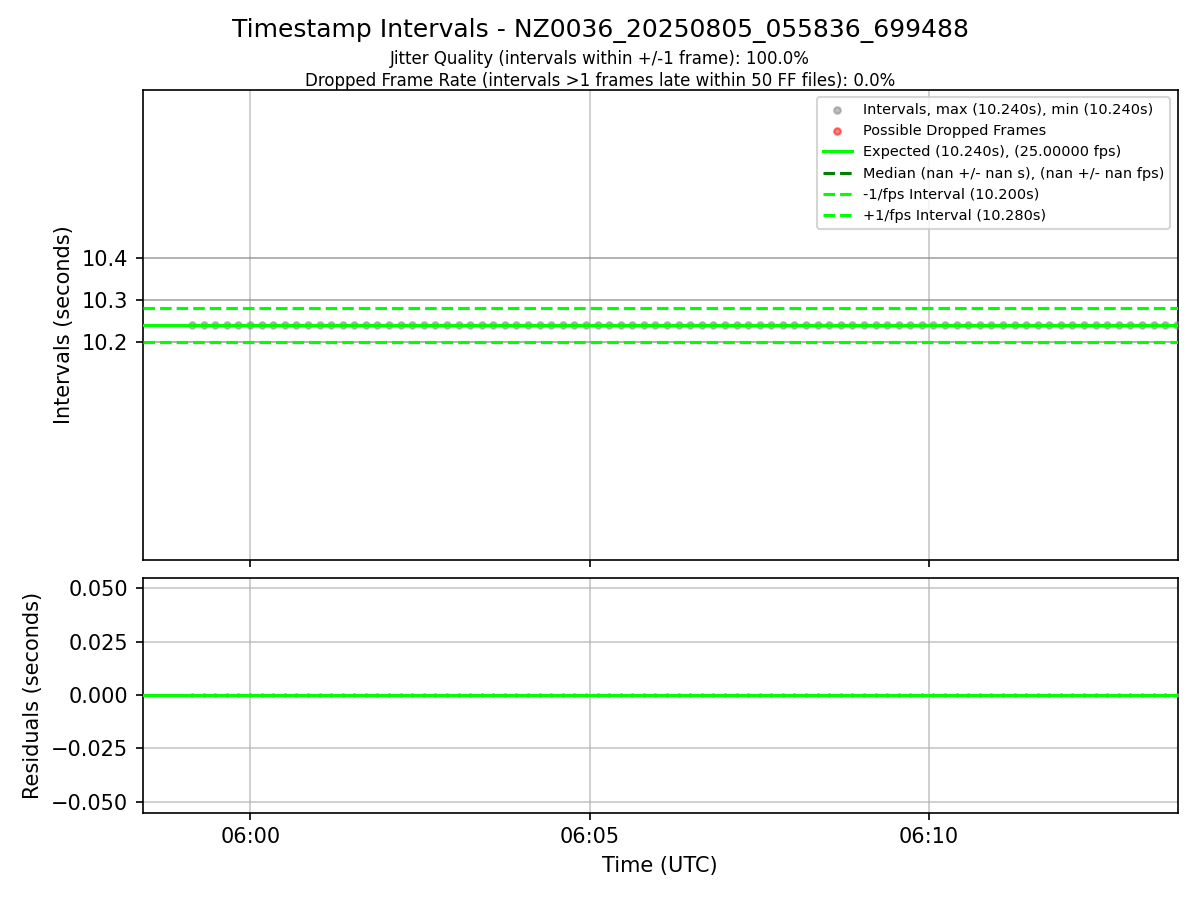The width and height of the screenshot is (1200, 900).
Task: Click the 0.000 tick label on the Residuals axis
Action: coord(98,695)
